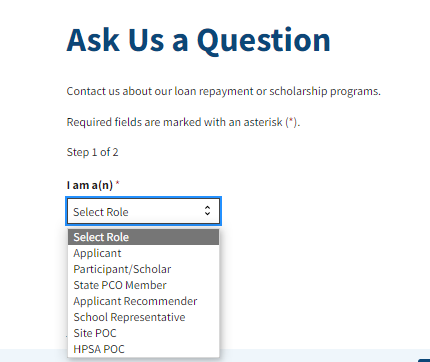
Task: Open the Select Role combo box
Action: [x=143, y=211]
